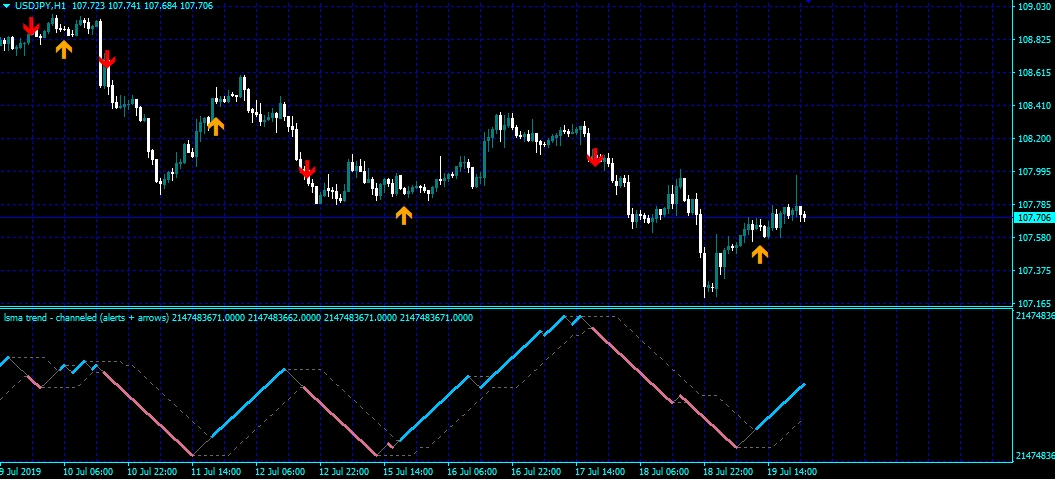1055x479 pixels.
Task: Click the lsma trend - channeled indicator label
Action: (x=86, y=318)
